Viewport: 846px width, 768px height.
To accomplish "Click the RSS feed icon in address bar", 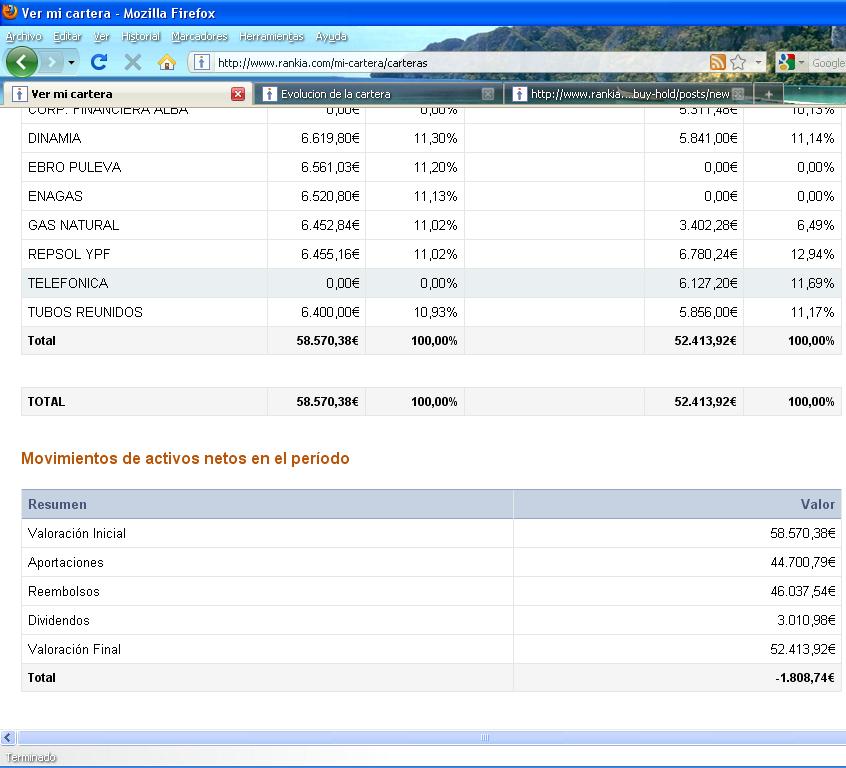I will (717, 62).
